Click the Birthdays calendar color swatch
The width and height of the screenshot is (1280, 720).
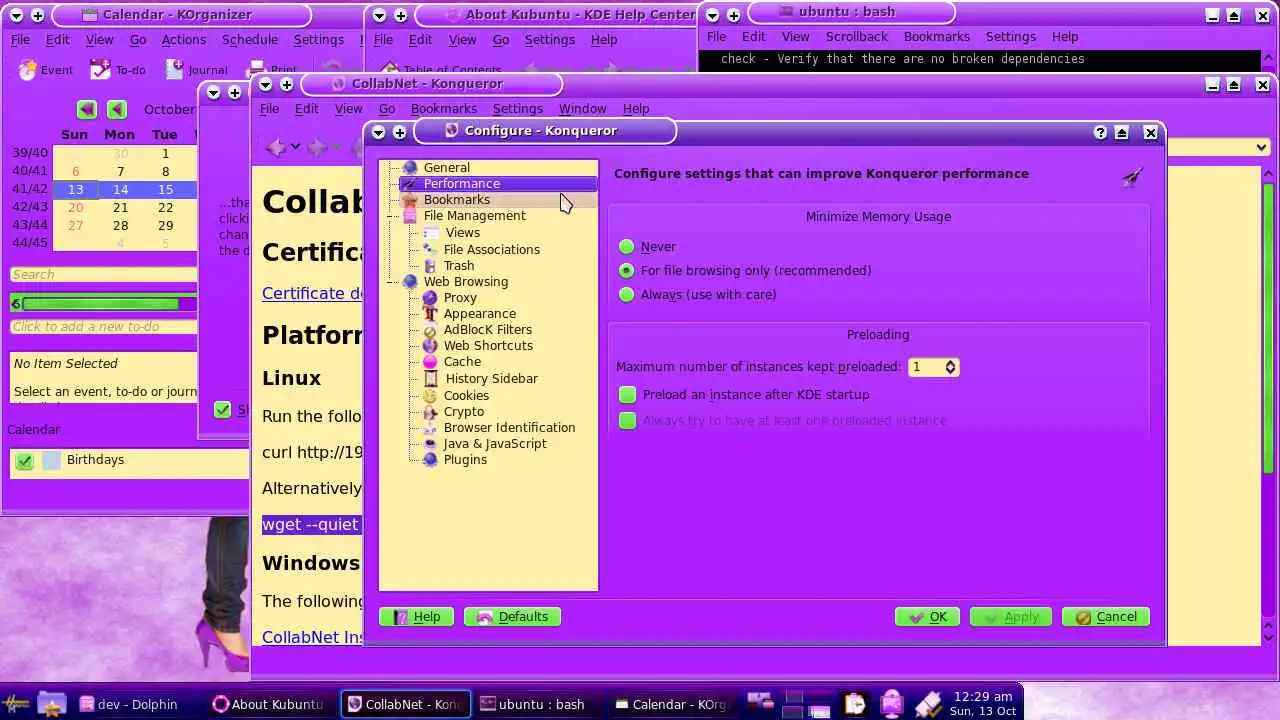[51, 461]
